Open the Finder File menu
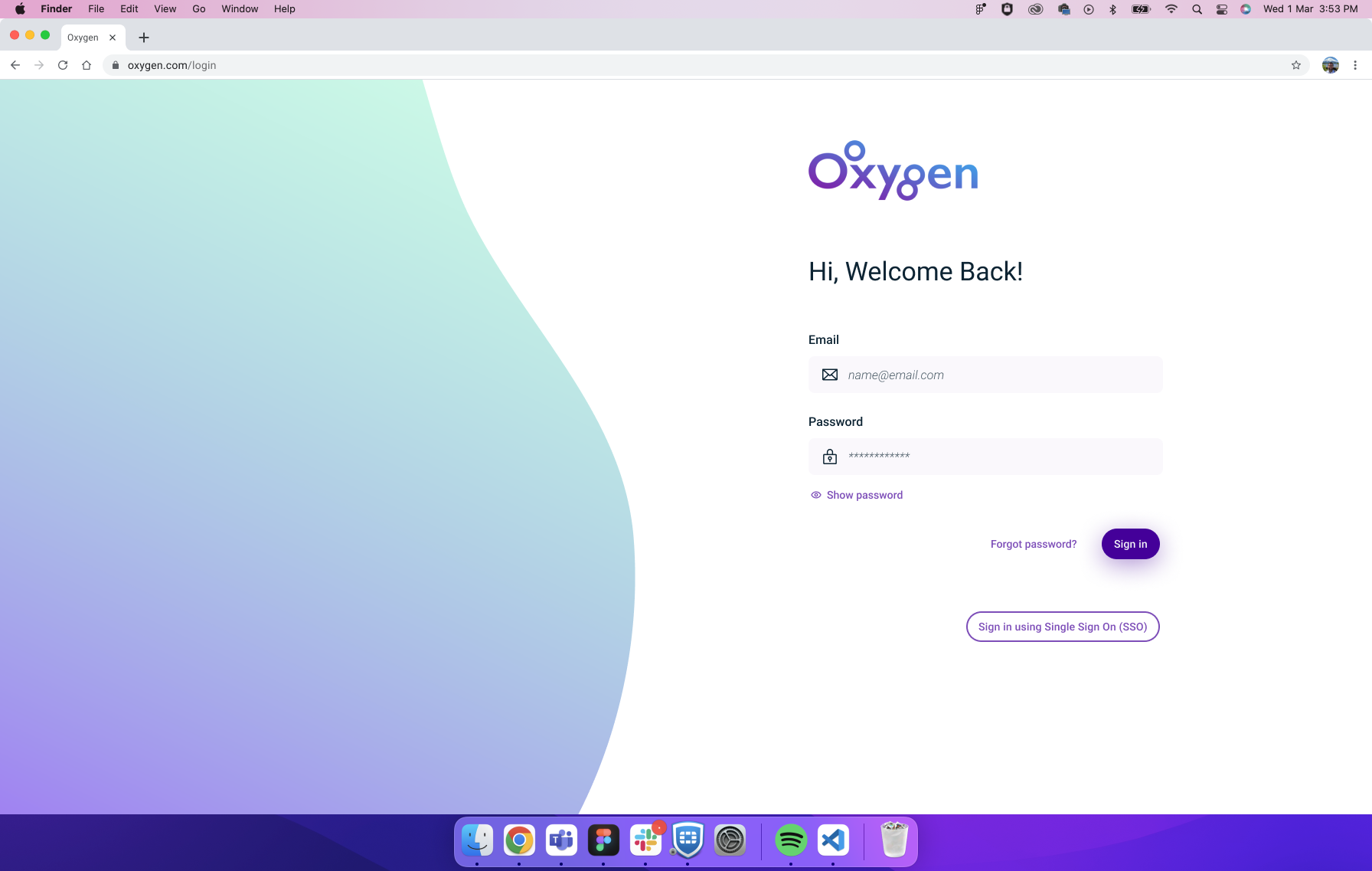Image resolution: width=1372 pixels, height=871 pixels. (96, 9)
